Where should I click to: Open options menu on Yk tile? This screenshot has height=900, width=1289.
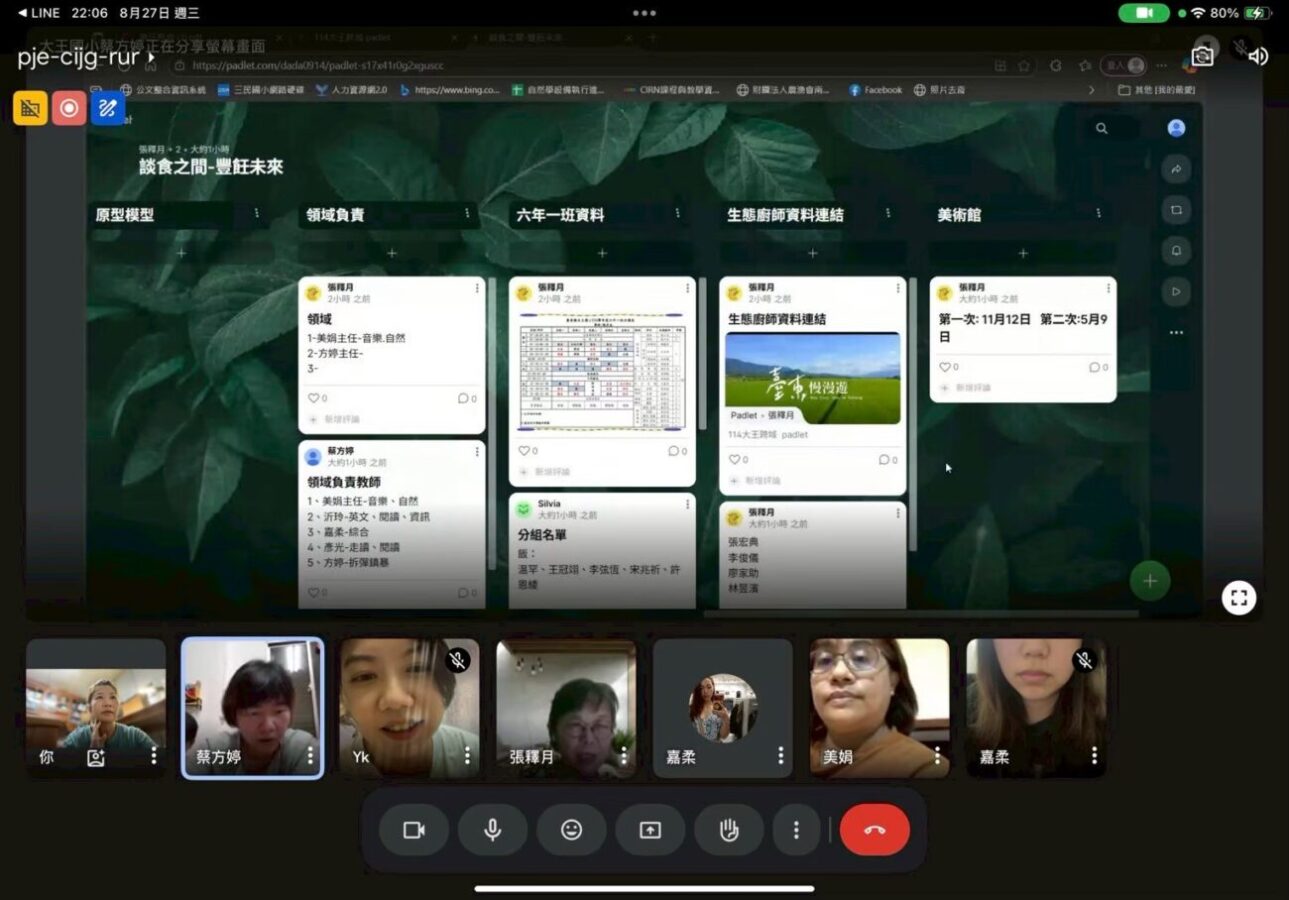466,756
